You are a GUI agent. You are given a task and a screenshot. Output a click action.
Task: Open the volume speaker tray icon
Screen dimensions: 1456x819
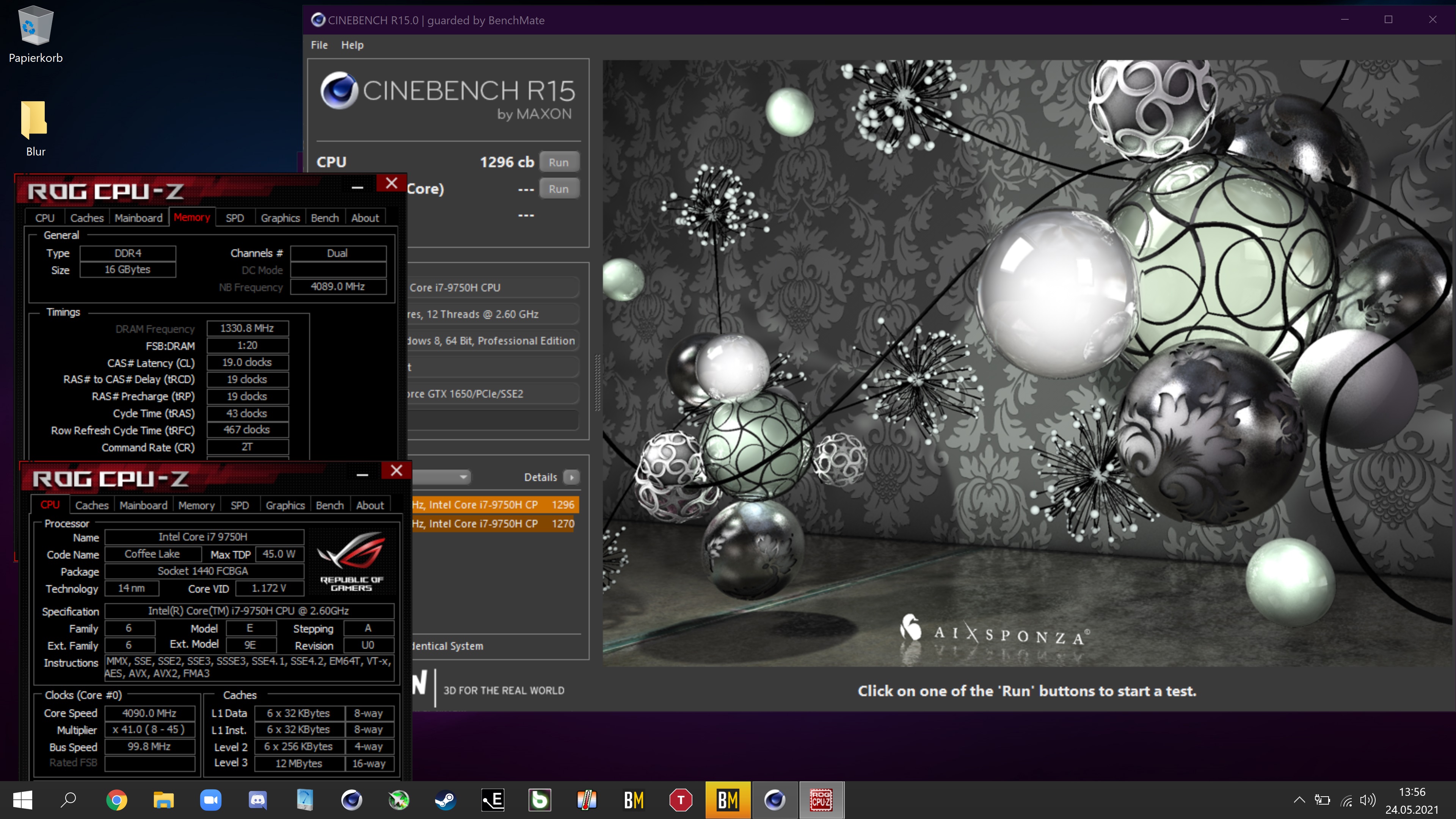pos(1368,800)
